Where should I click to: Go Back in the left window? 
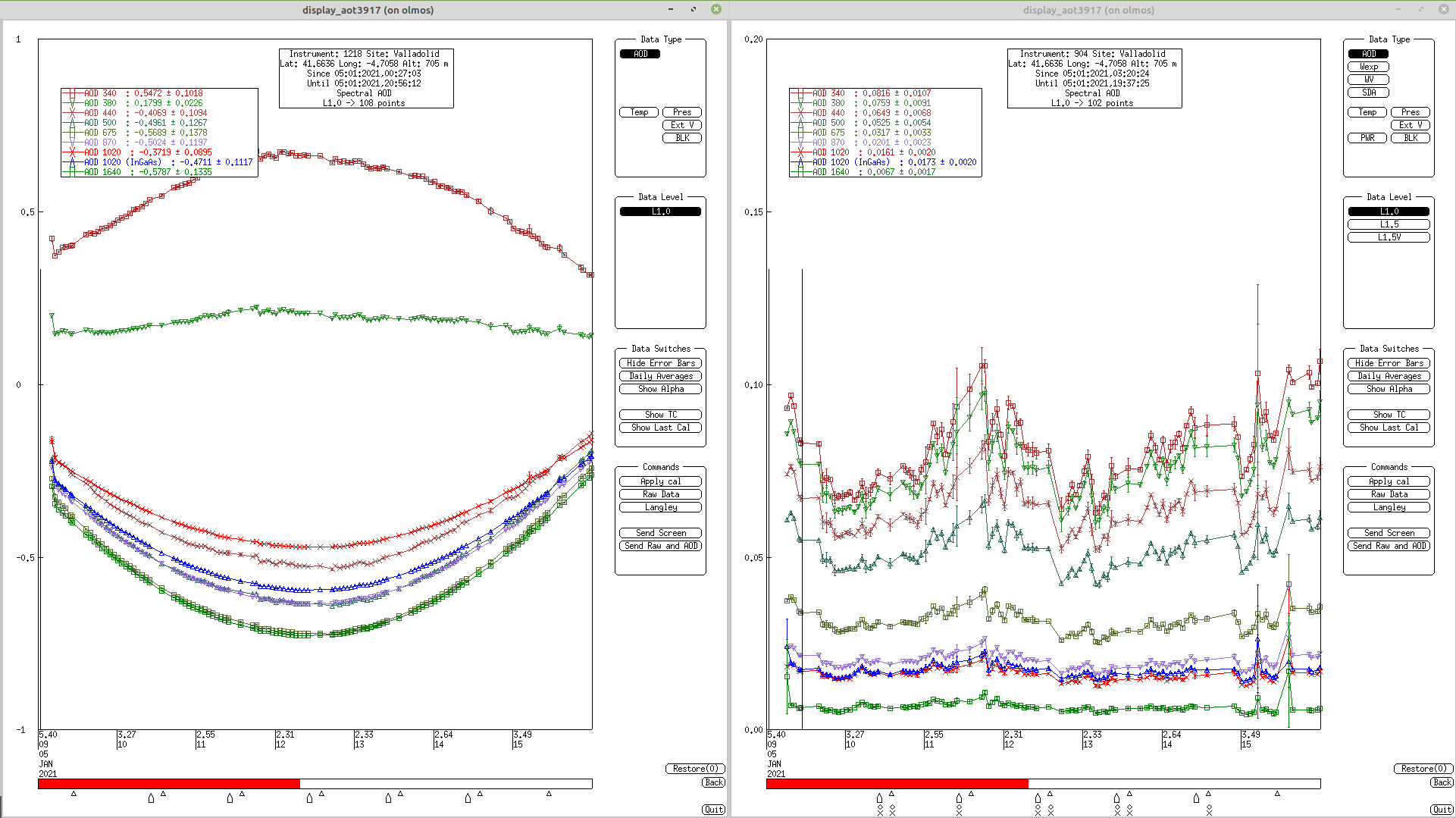tap(713, 782)
